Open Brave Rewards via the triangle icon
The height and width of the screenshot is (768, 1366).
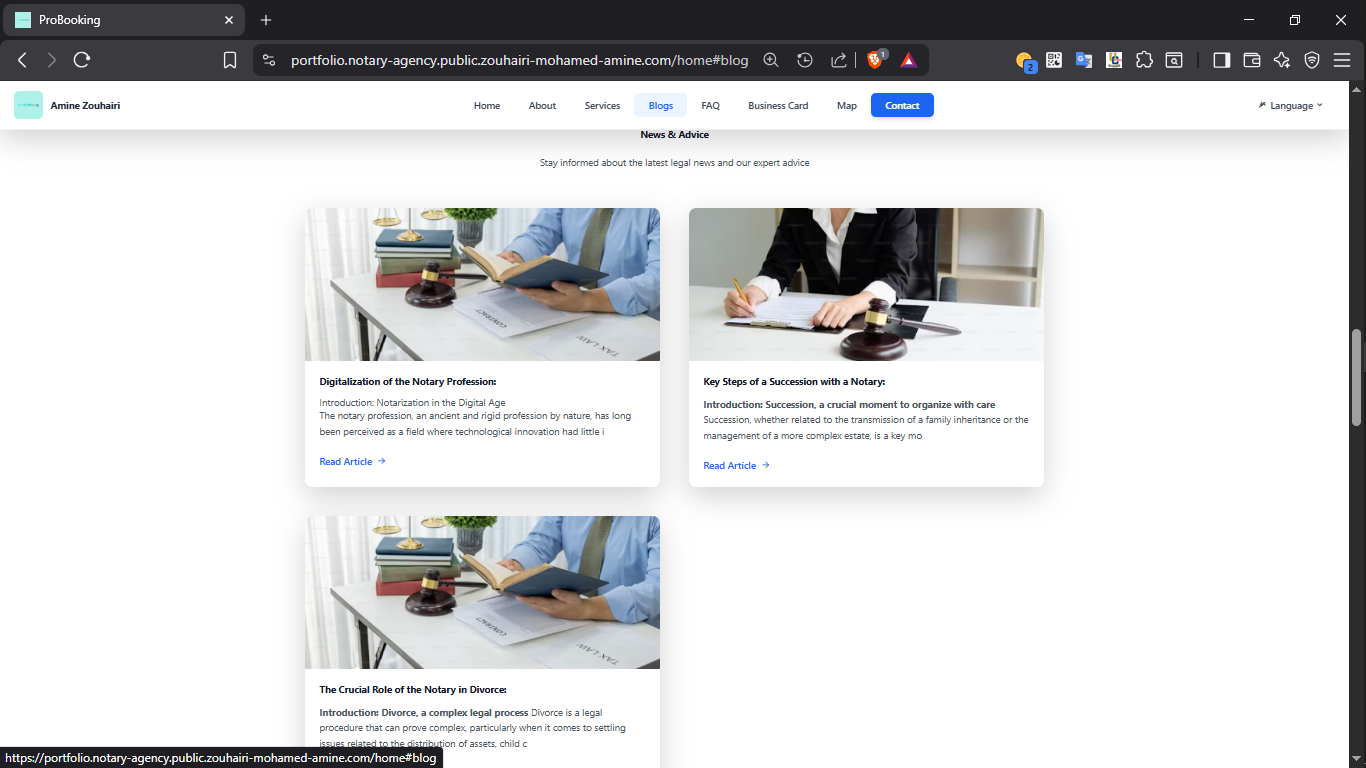(x=908, y=60)
